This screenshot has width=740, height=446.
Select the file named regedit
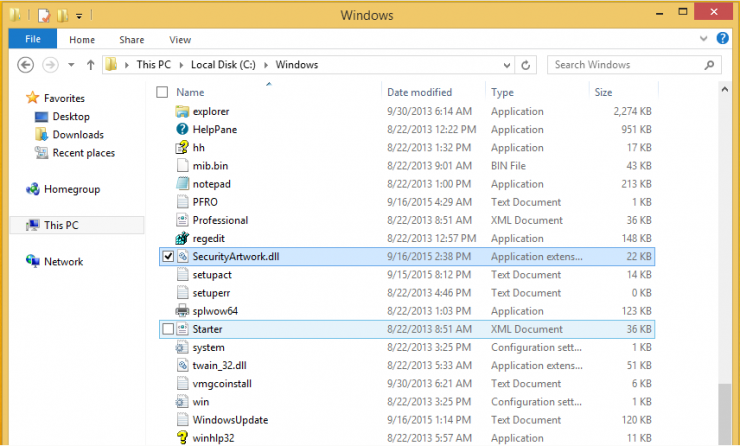pos(209,238)
